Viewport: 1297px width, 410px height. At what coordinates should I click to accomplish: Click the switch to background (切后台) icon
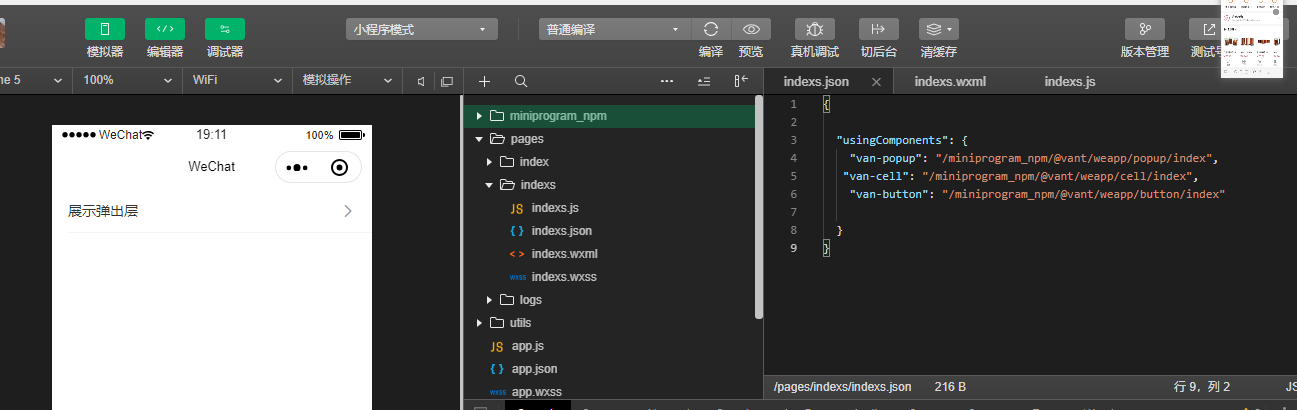(878, 29)
